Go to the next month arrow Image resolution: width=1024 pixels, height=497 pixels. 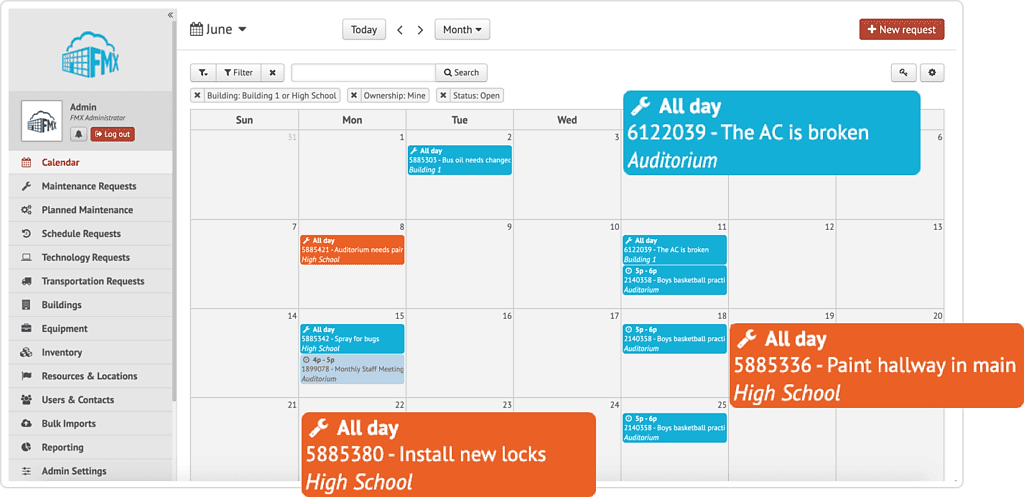pyautogui.click(x=420, y=30)
